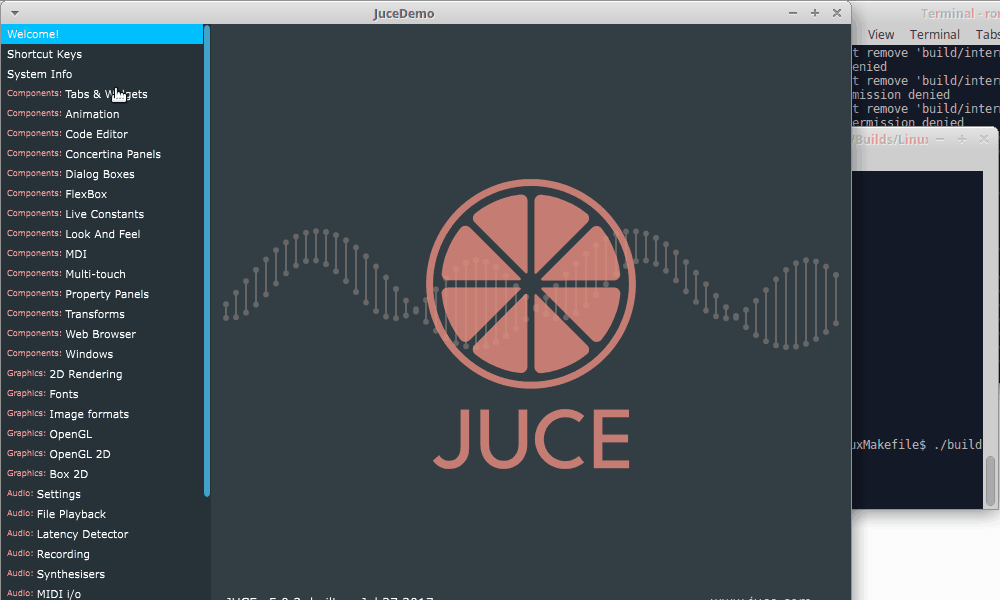
Task: Maximize the JuceDemo window
Action: (x=815, y=13)
